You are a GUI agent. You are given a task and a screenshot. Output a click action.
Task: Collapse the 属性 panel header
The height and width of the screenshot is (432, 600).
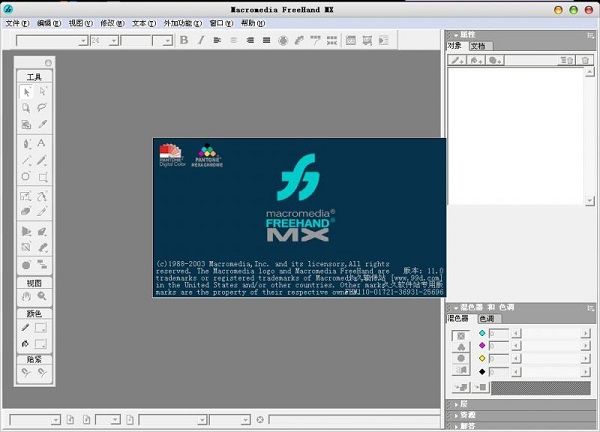[456, 35]
